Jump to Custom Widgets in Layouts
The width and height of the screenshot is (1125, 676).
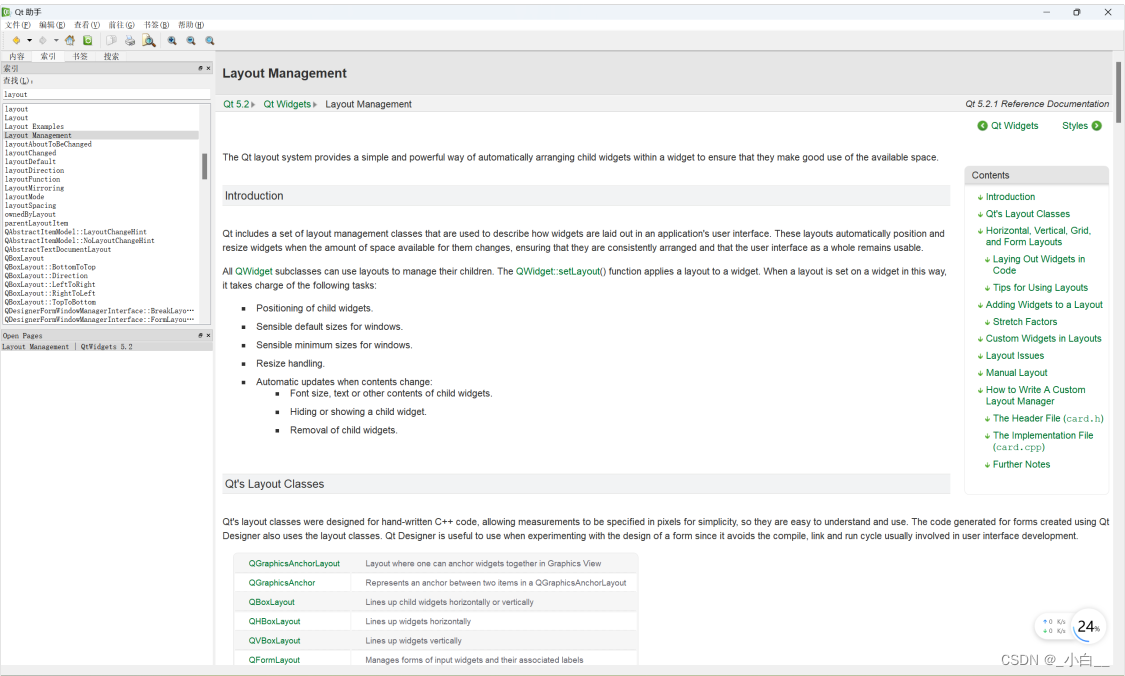[x=1043, y=339]
